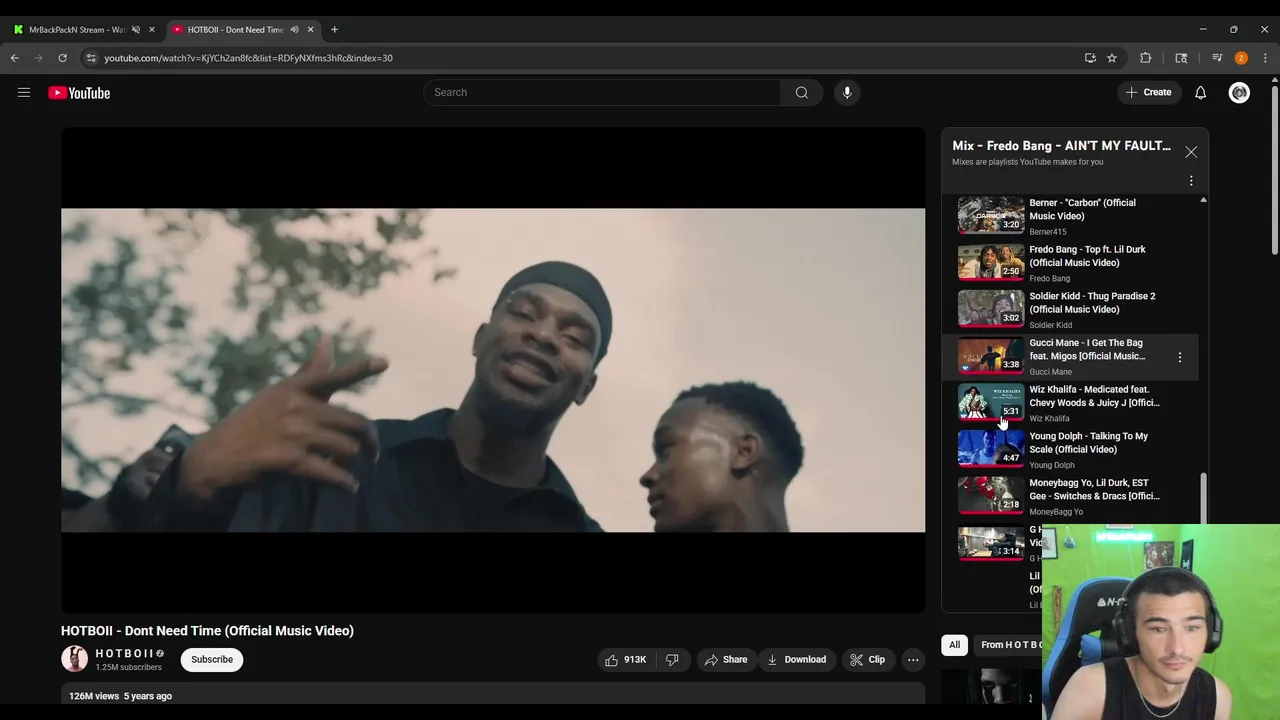Open more actions ellipsis under the video
The image size is (1280, 720).
pos(913,660)
